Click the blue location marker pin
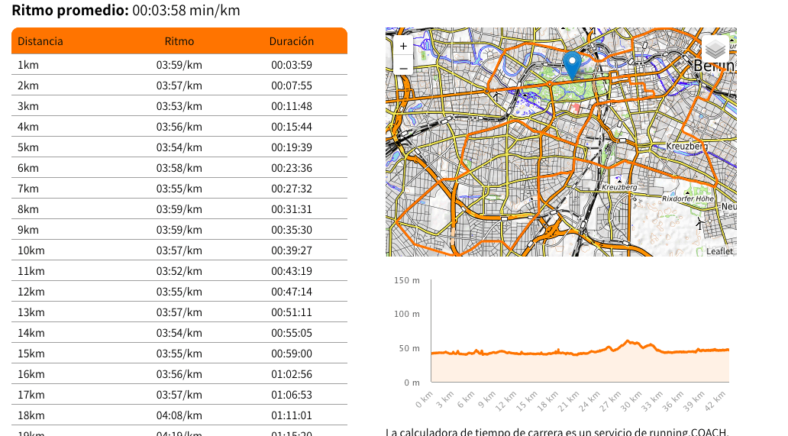This screenshot has width=788, height=436. click(572, 64)
